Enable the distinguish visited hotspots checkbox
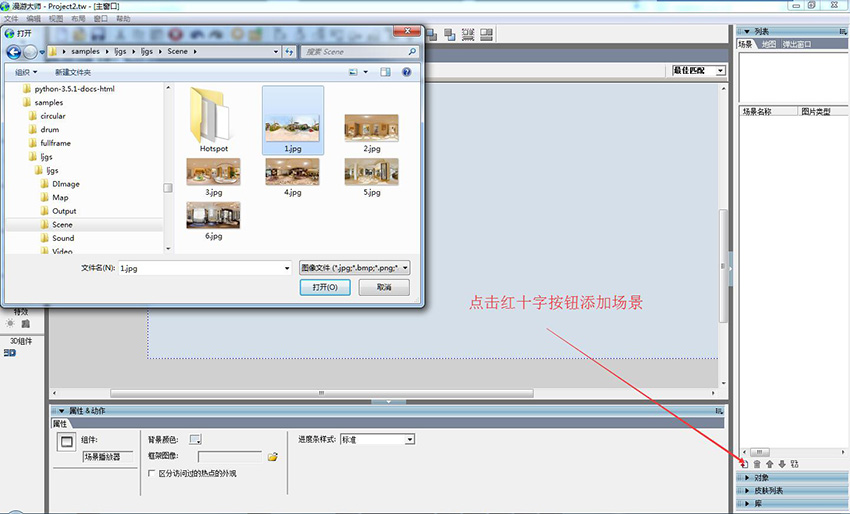 point(152,473)
